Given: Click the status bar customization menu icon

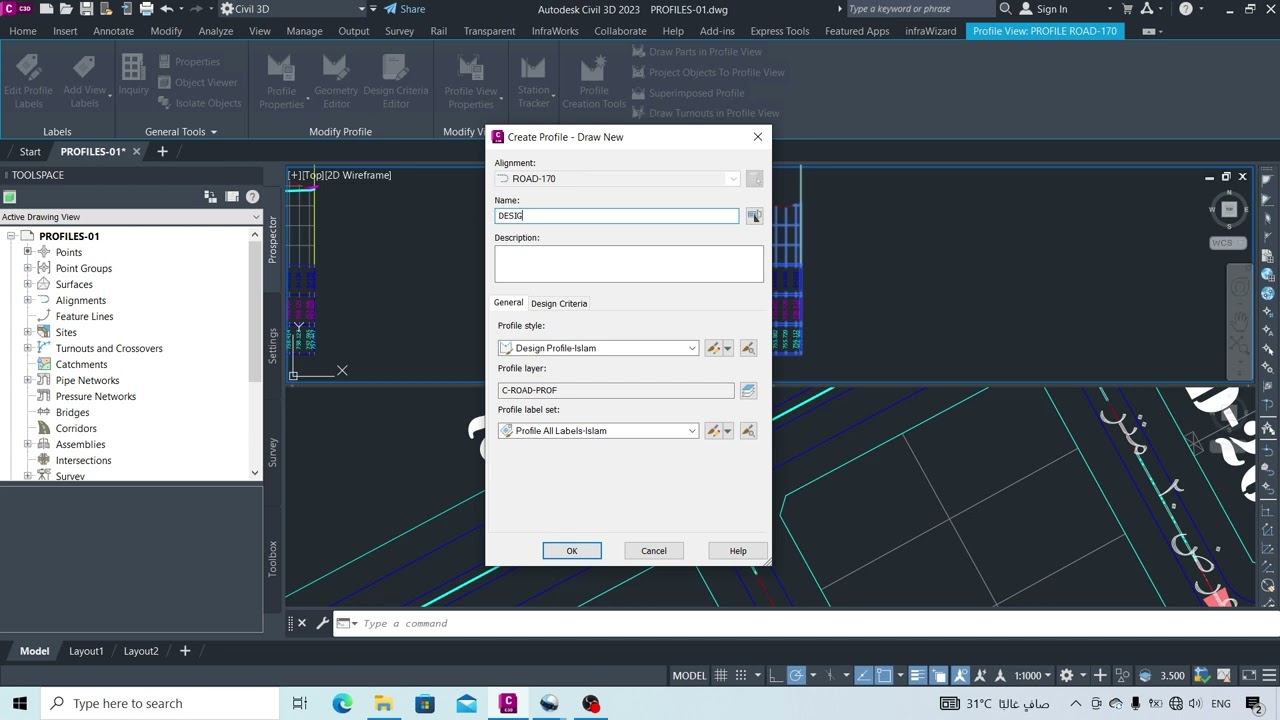Looking at the screenshot, I should tap(1268, 676).
